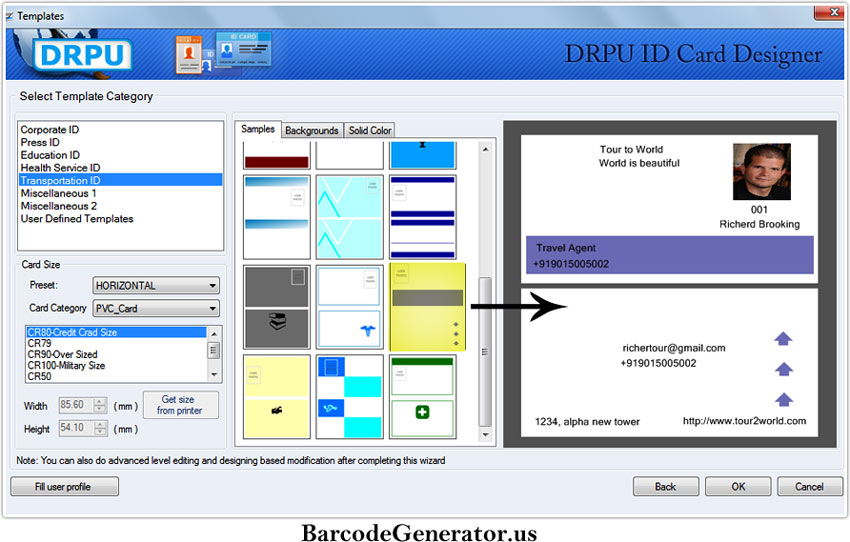Click the middle purple arrow on preview back
Image resolution: width=850 pixels, height=542 pixels.
click(783, 369)
